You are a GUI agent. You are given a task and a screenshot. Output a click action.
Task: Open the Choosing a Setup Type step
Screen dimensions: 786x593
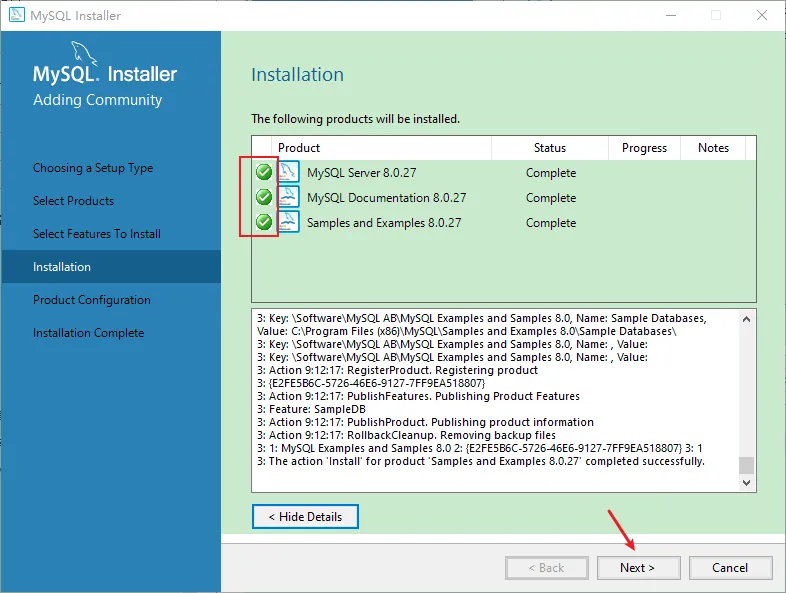point(93,168)
